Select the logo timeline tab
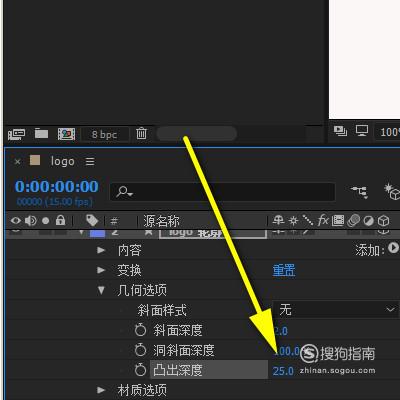Viewport: 400px width, 400px height. tap(63, 161)
